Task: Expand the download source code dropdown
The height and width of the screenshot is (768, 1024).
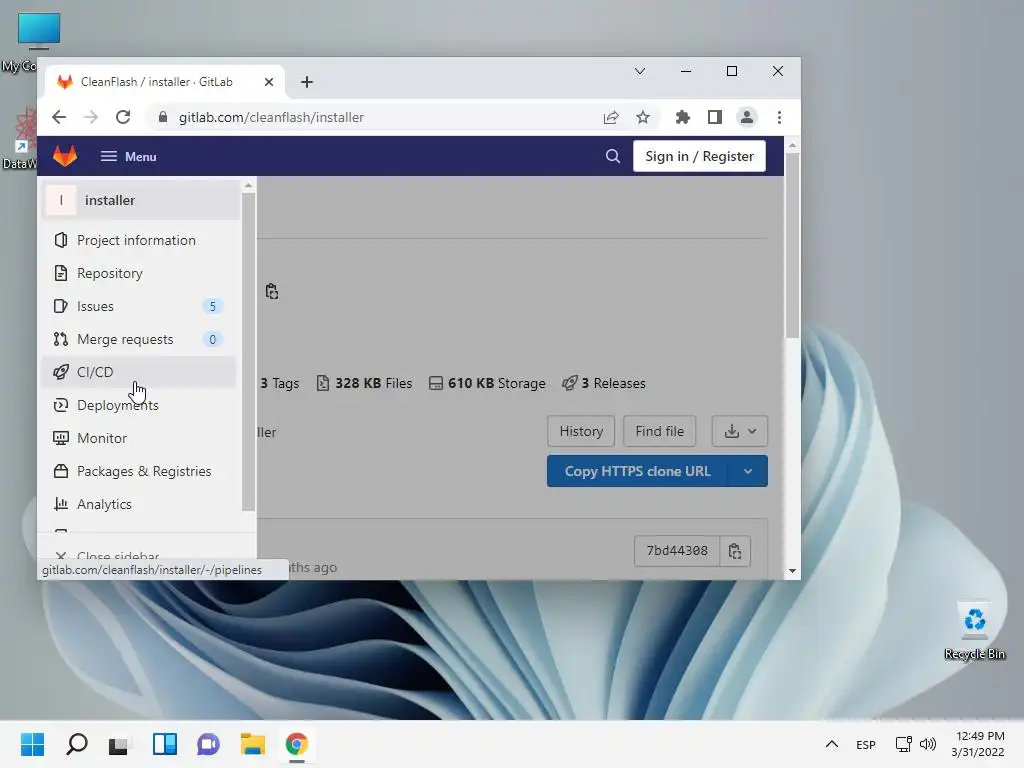Action: click(740, 432)
